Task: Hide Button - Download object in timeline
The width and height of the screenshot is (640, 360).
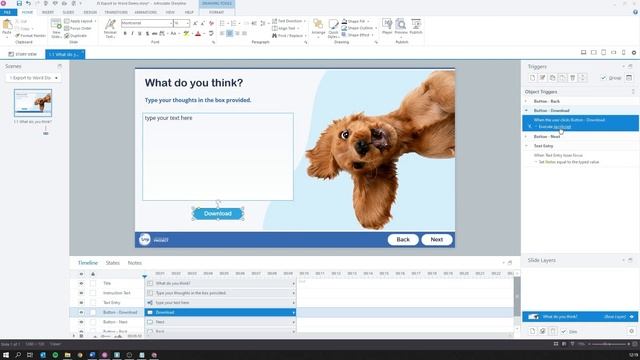Action: click(81, 312)
